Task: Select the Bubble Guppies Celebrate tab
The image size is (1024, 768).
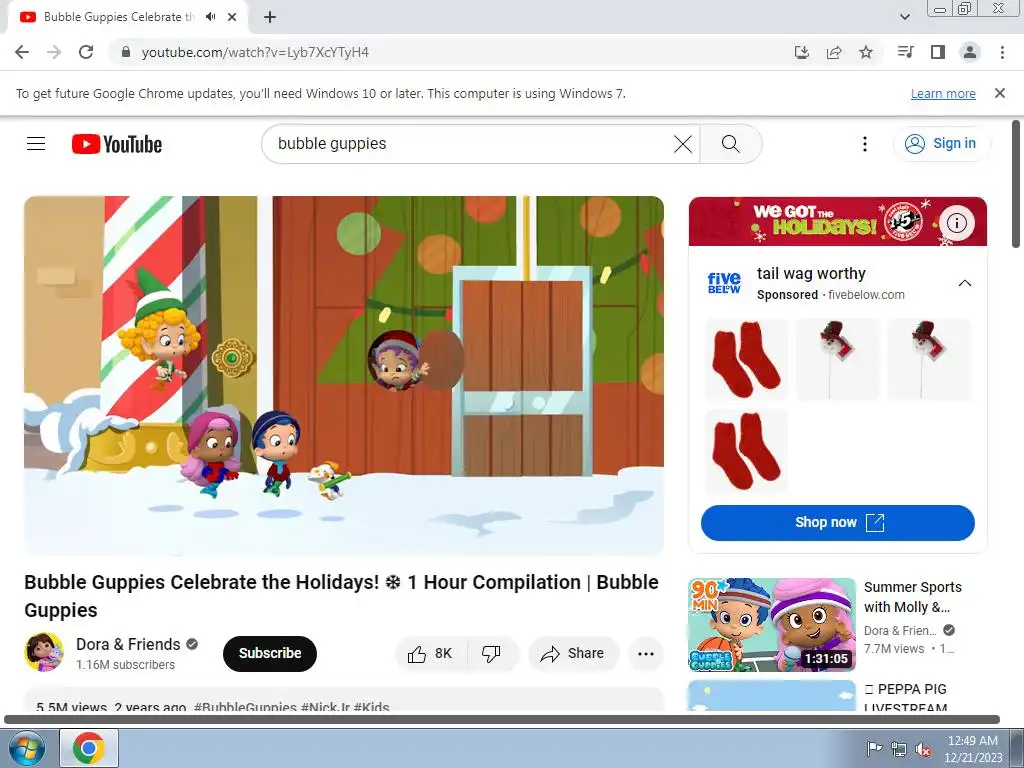Action: coord(119,17)
